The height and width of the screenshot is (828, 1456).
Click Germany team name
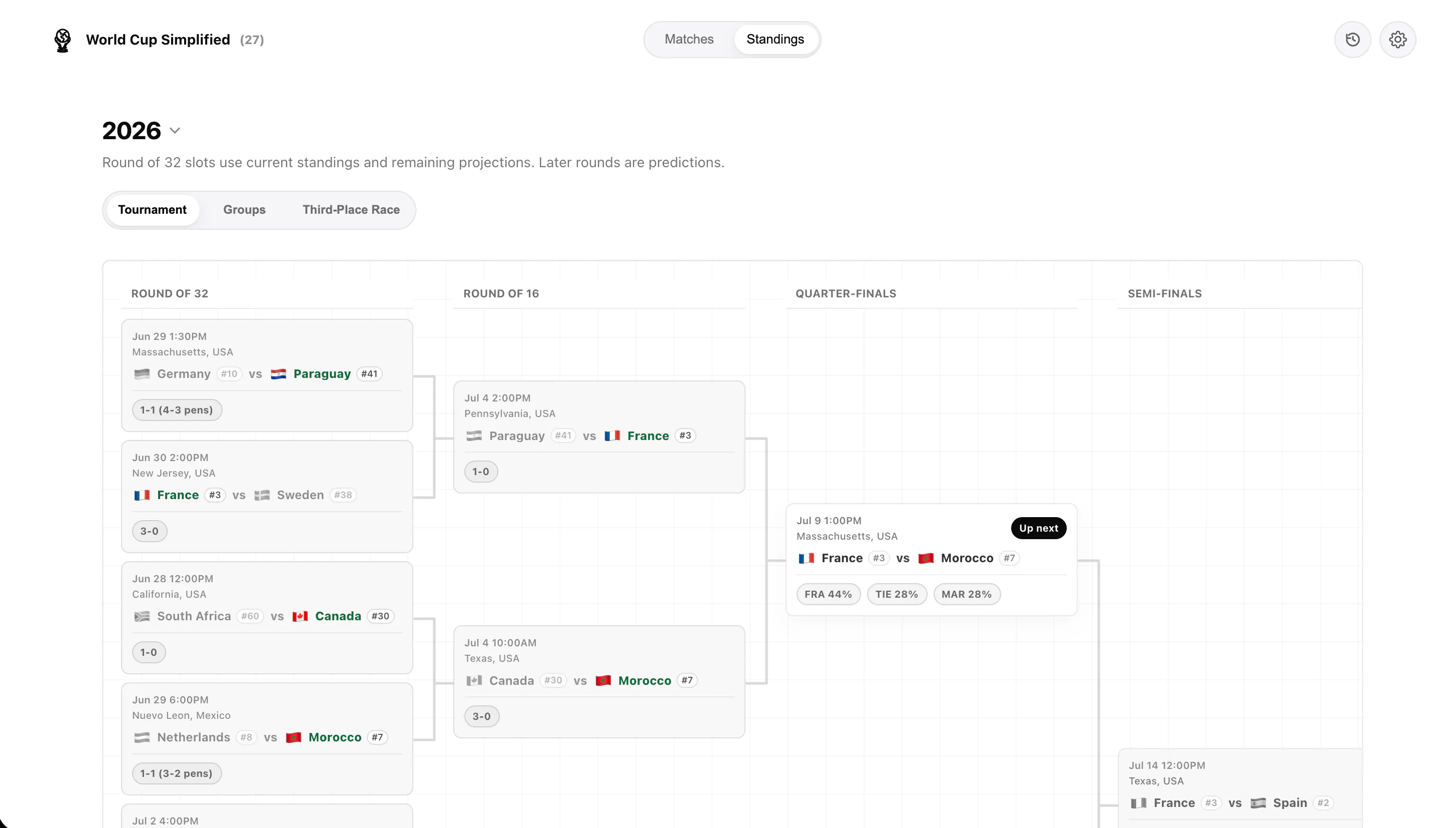coord(184,373)
